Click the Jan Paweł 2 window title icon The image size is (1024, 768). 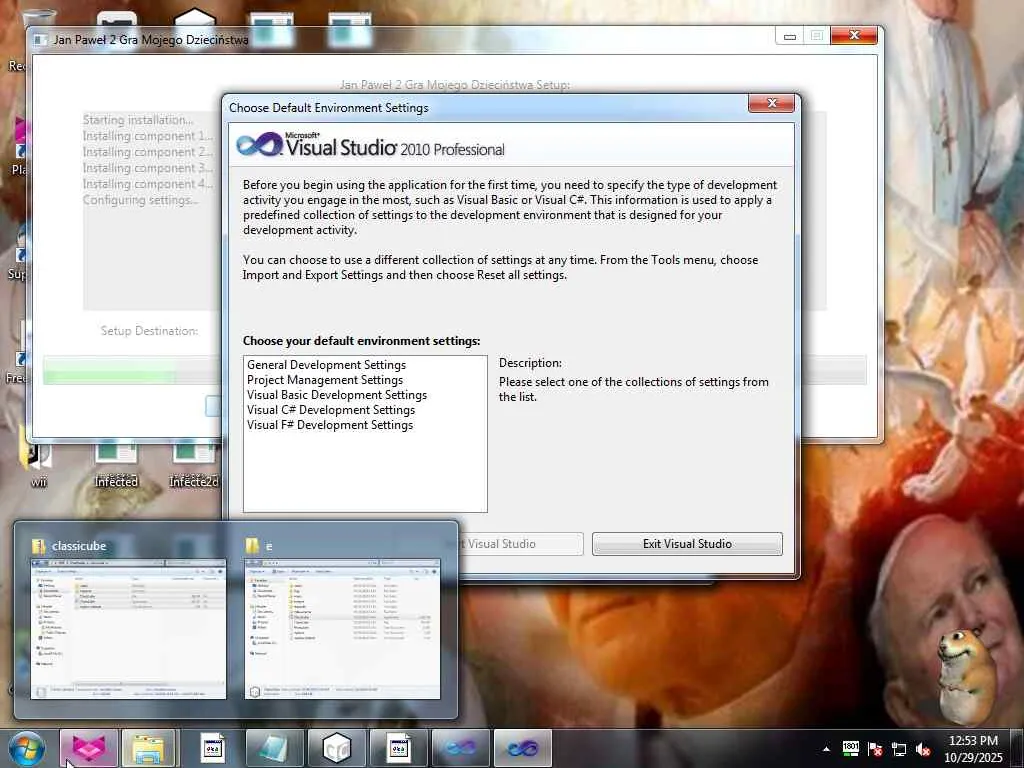(x=40, y=40)
